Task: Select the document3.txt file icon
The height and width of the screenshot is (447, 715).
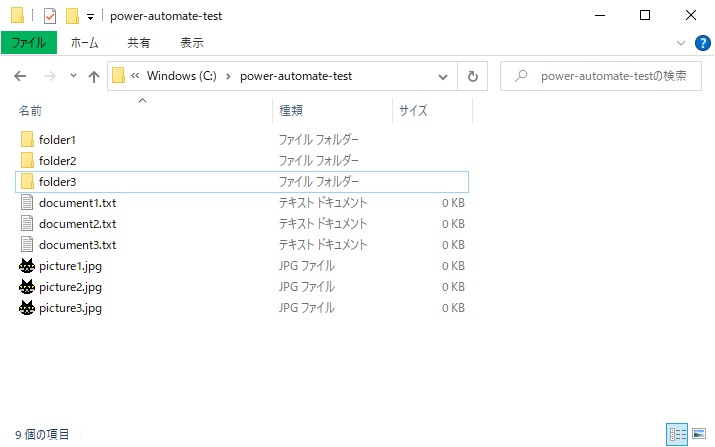Action: pos(27,244)
